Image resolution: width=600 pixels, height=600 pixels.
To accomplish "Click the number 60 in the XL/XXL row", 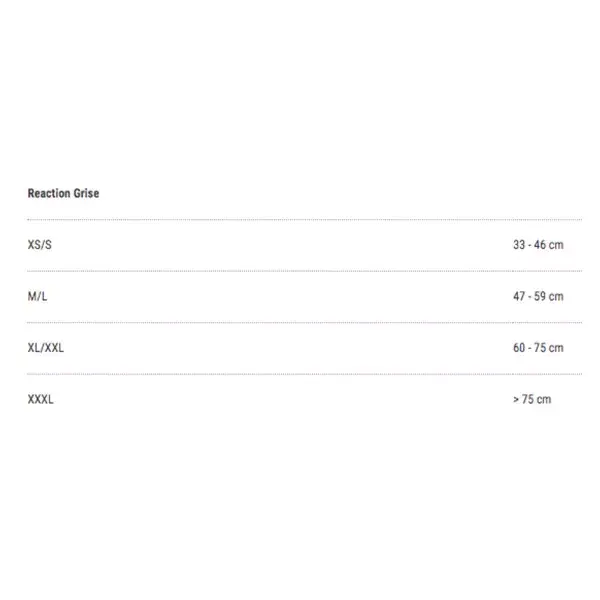I will click(x=519, y=348).
